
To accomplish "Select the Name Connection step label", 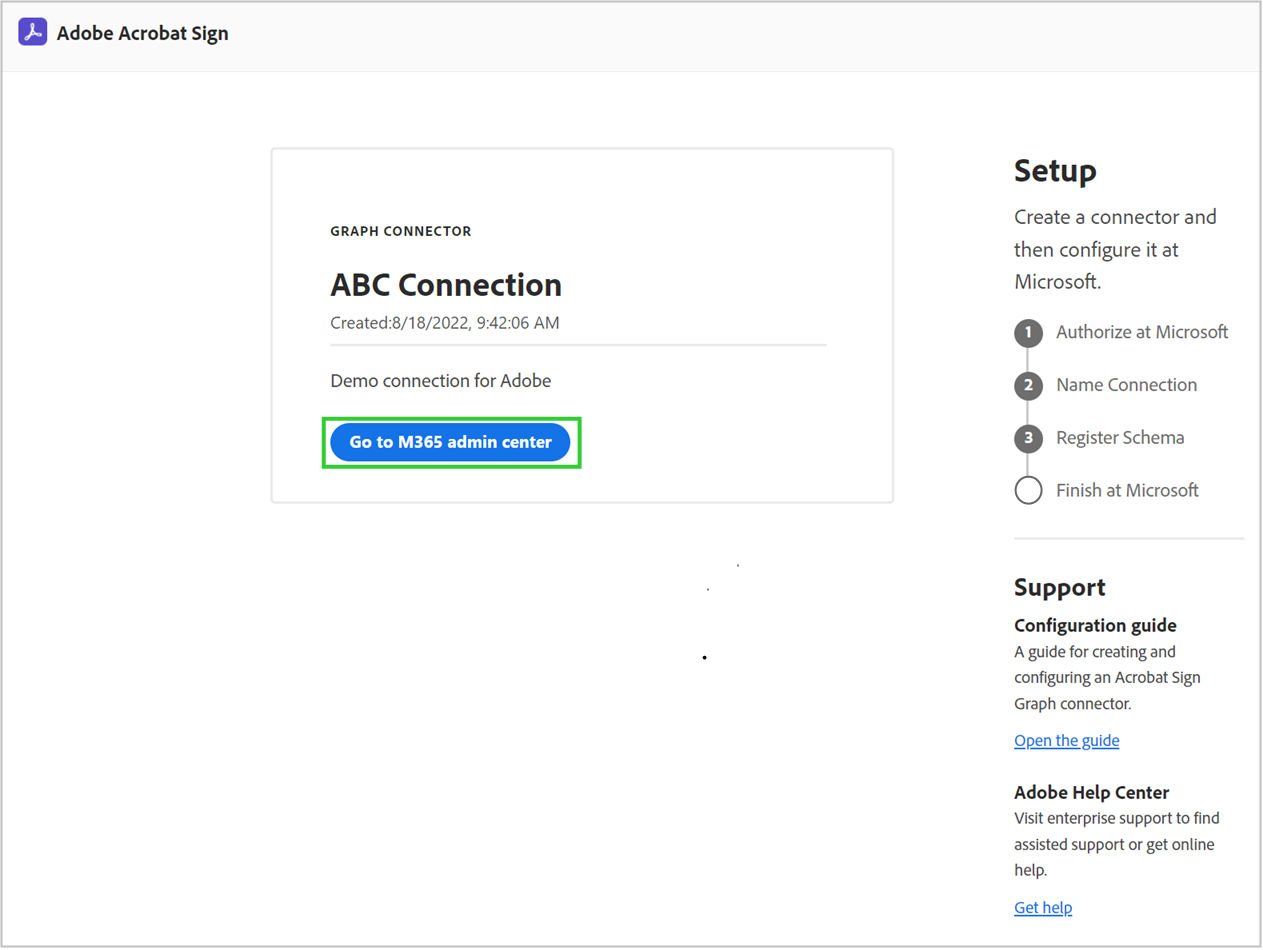I will pos(1126,385).
